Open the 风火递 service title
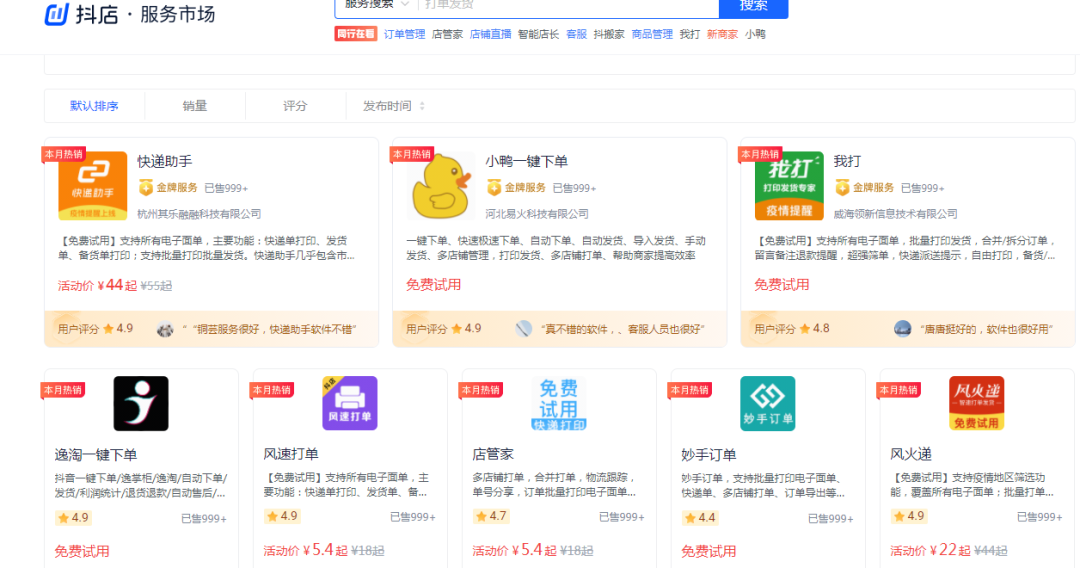The height and width of the screenshot is (568, 1080). point(911,454)
